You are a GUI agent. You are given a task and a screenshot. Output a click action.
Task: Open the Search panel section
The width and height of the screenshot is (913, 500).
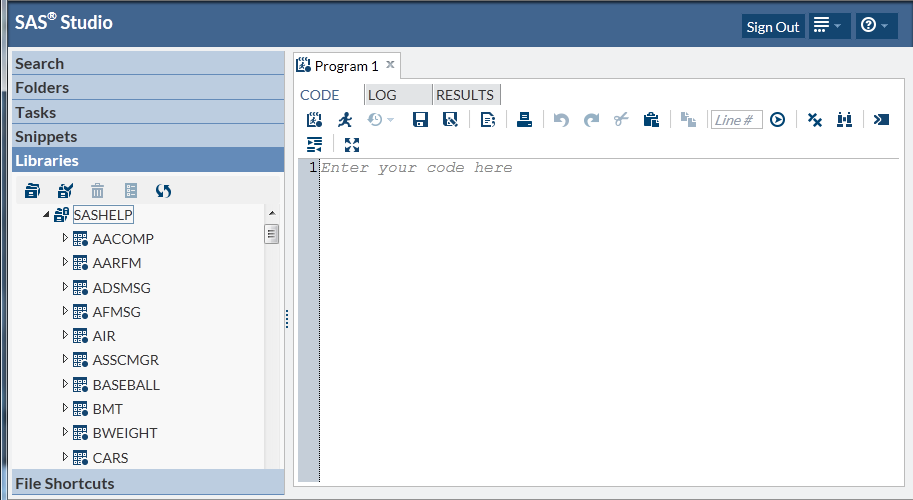pyautogui.click(x=148, y=63)
